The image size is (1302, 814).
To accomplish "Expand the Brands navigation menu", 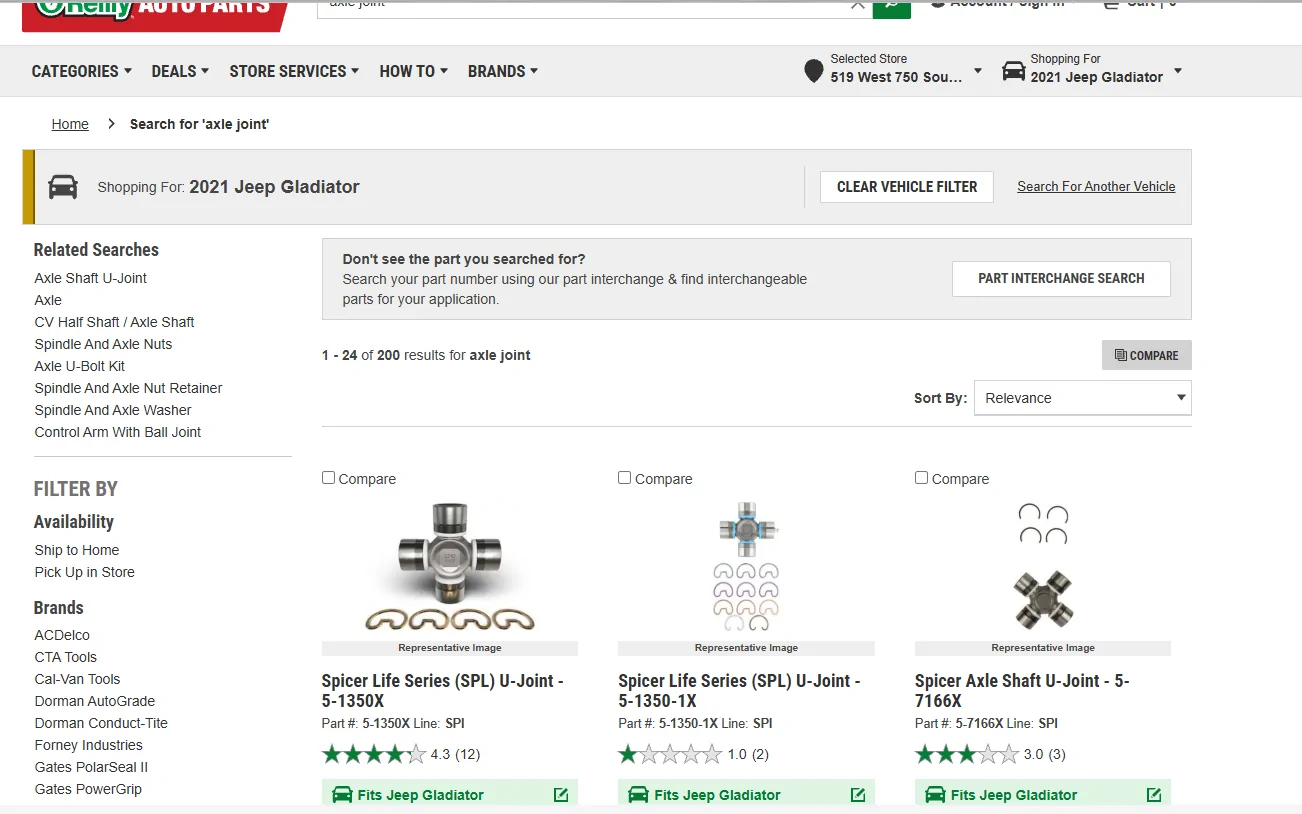I will coord(503,71).
